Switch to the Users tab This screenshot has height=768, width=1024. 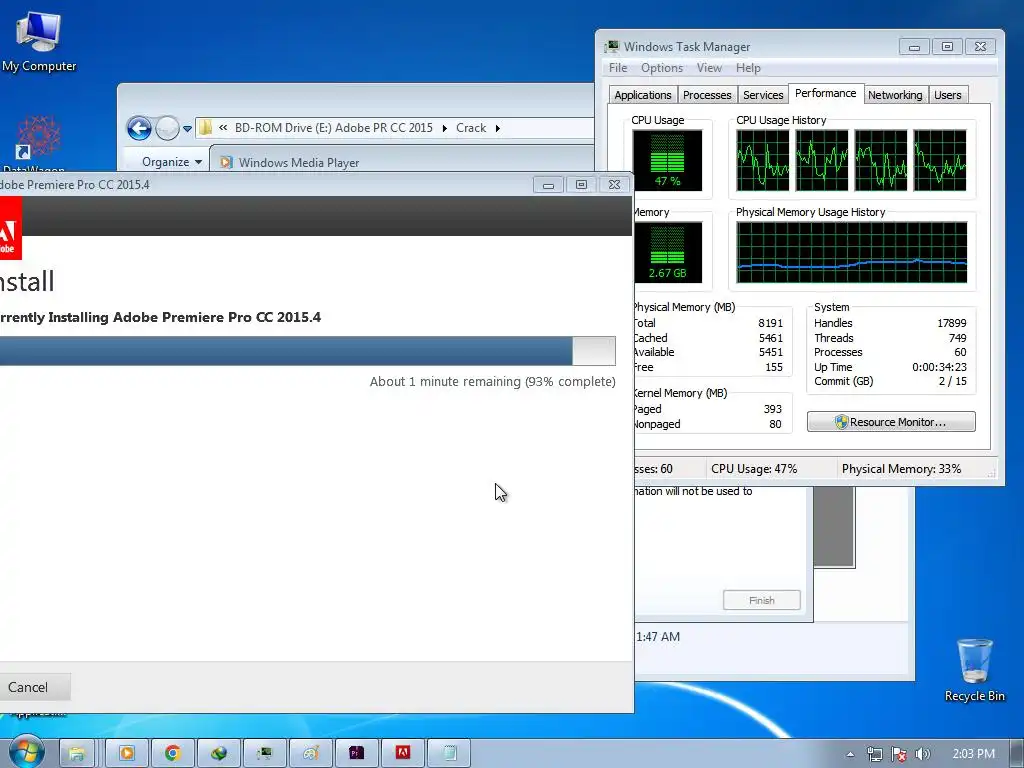(x=947, y=95)
